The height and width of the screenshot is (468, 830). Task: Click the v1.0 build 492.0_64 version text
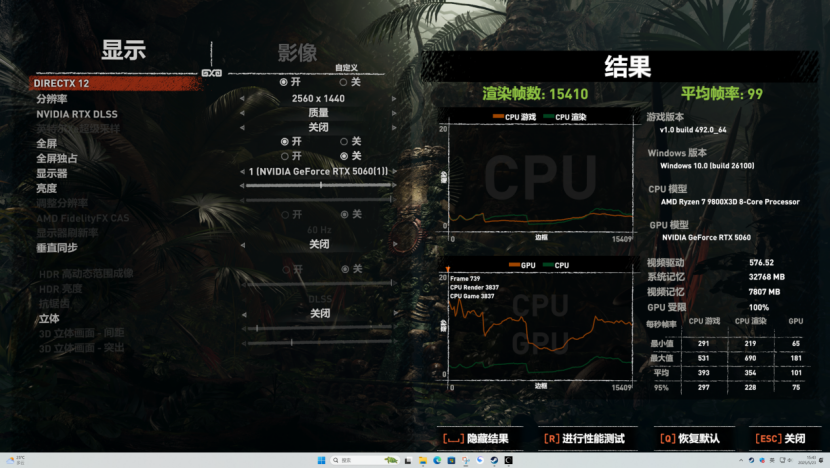tap(693, 130)
